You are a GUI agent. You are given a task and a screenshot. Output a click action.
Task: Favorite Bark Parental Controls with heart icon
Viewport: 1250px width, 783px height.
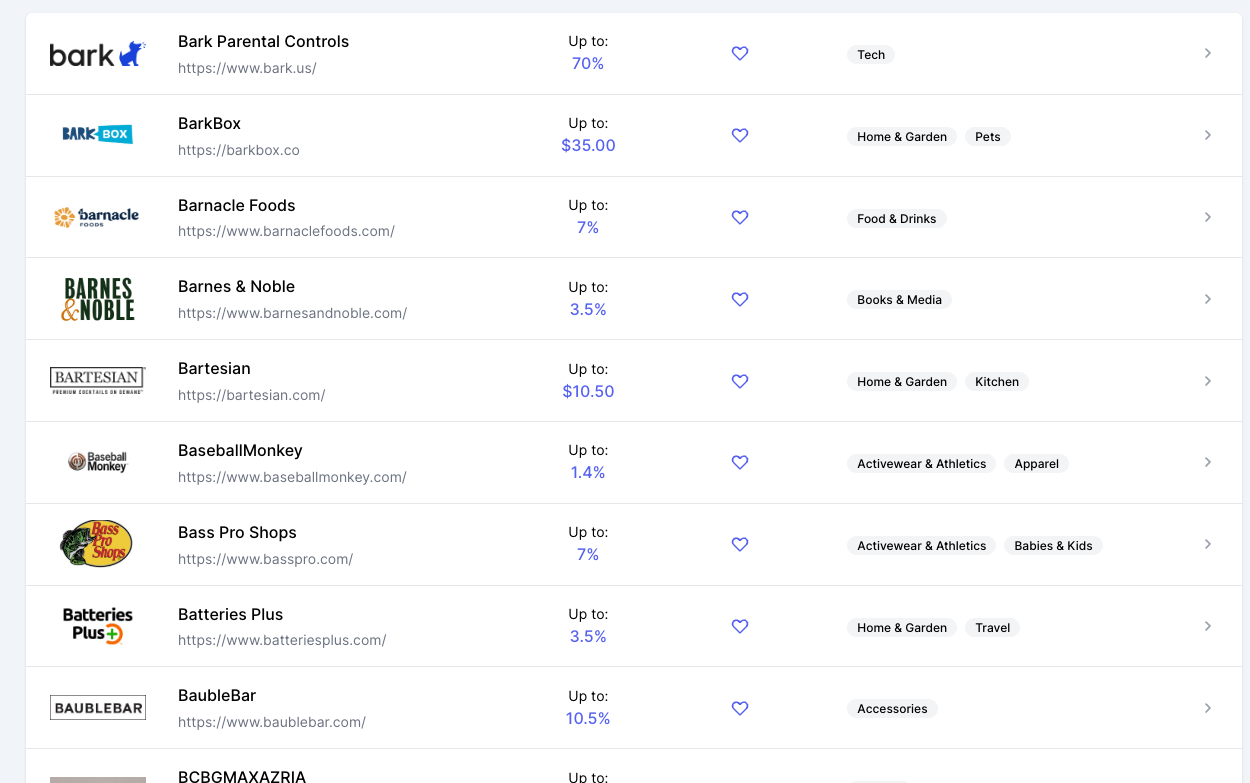point(740,54)
